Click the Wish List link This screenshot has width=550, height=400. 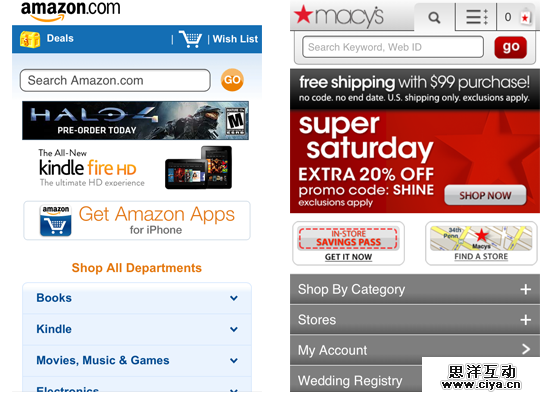[235, 39]
